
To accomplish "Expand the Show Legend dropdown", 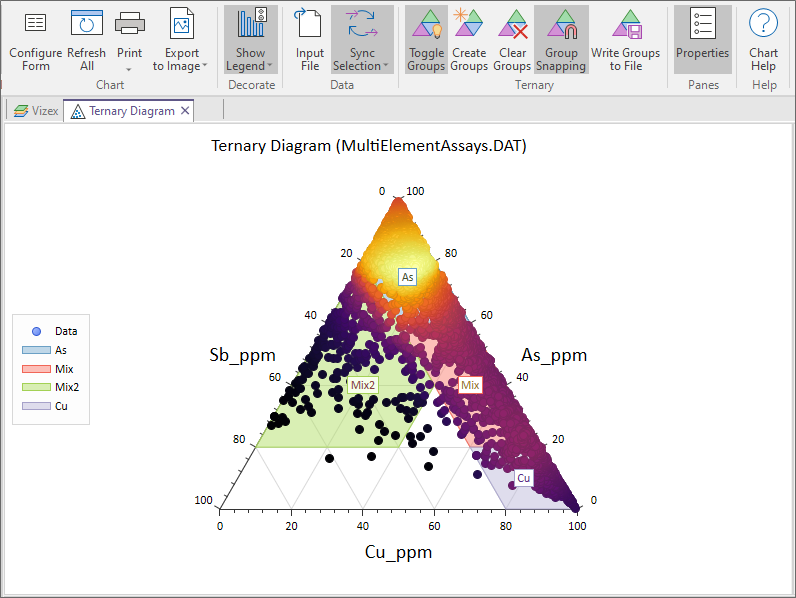I will point(270,66).
